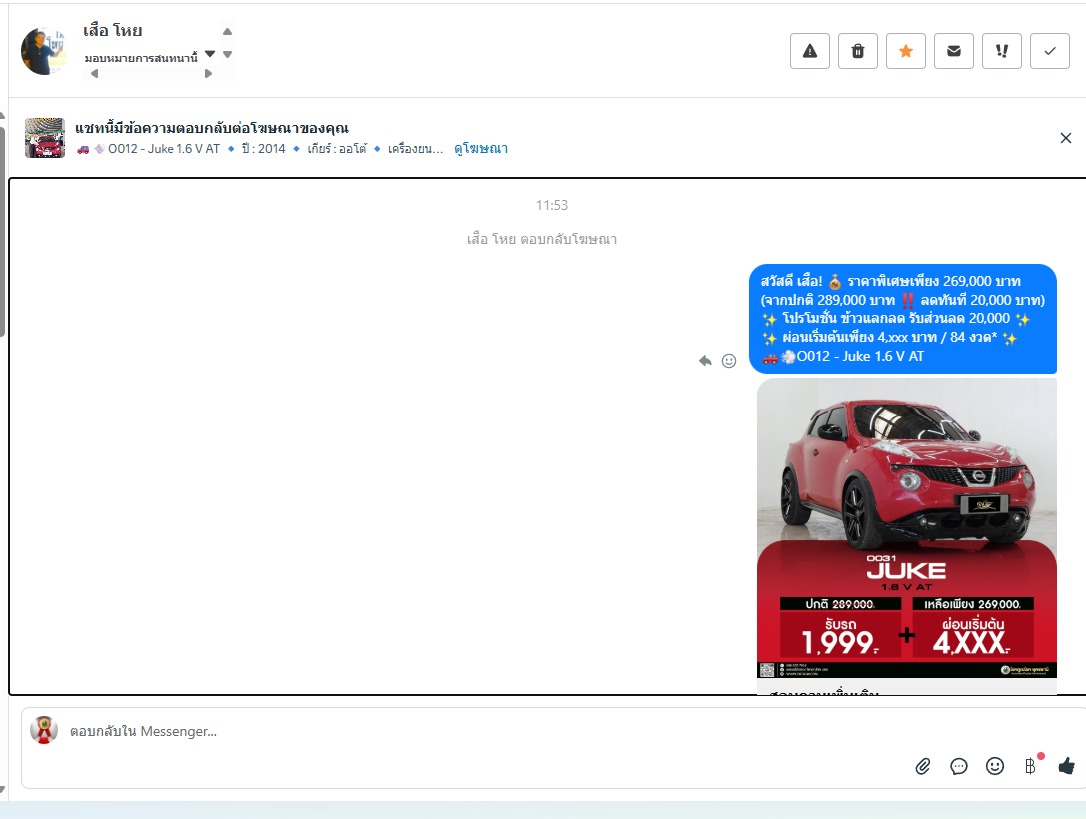Screen dimensions: 1086x819
Task: Click the contact name เสือ โหย
Action: click(113, 30)
